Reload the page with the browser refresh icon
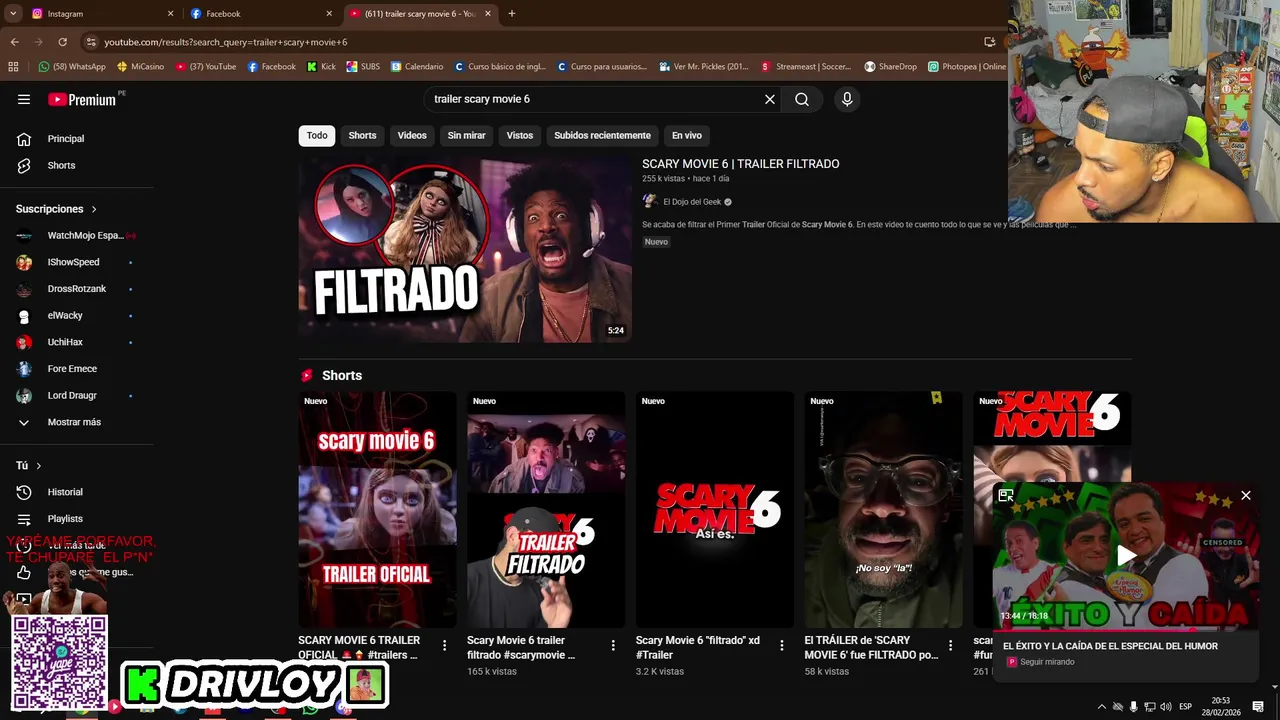The image size is (1280, 720). click(62, 42)
